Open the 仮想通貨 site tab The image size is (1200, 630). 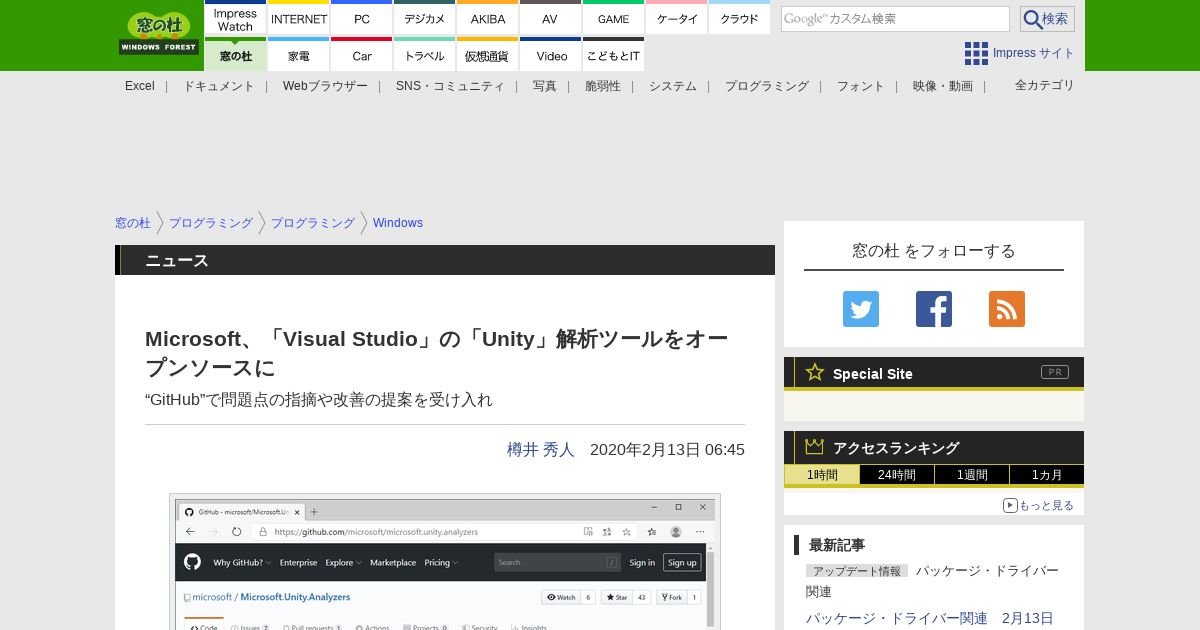pyautogui.click(x=488, y=55)
